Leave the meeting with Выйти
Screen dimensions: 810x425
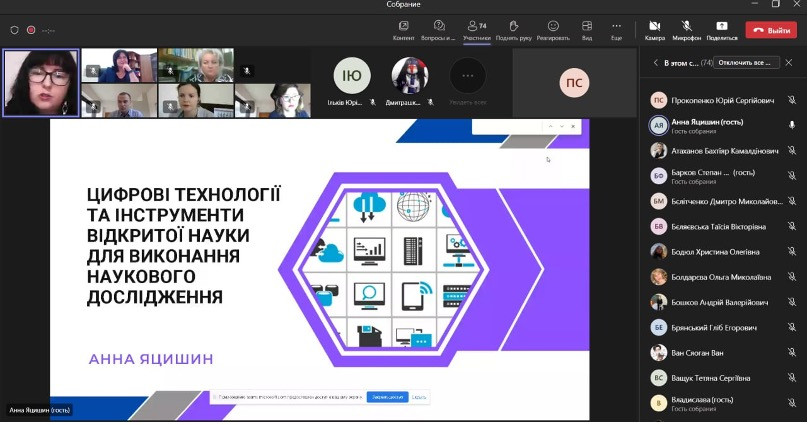tap(771, 30)
